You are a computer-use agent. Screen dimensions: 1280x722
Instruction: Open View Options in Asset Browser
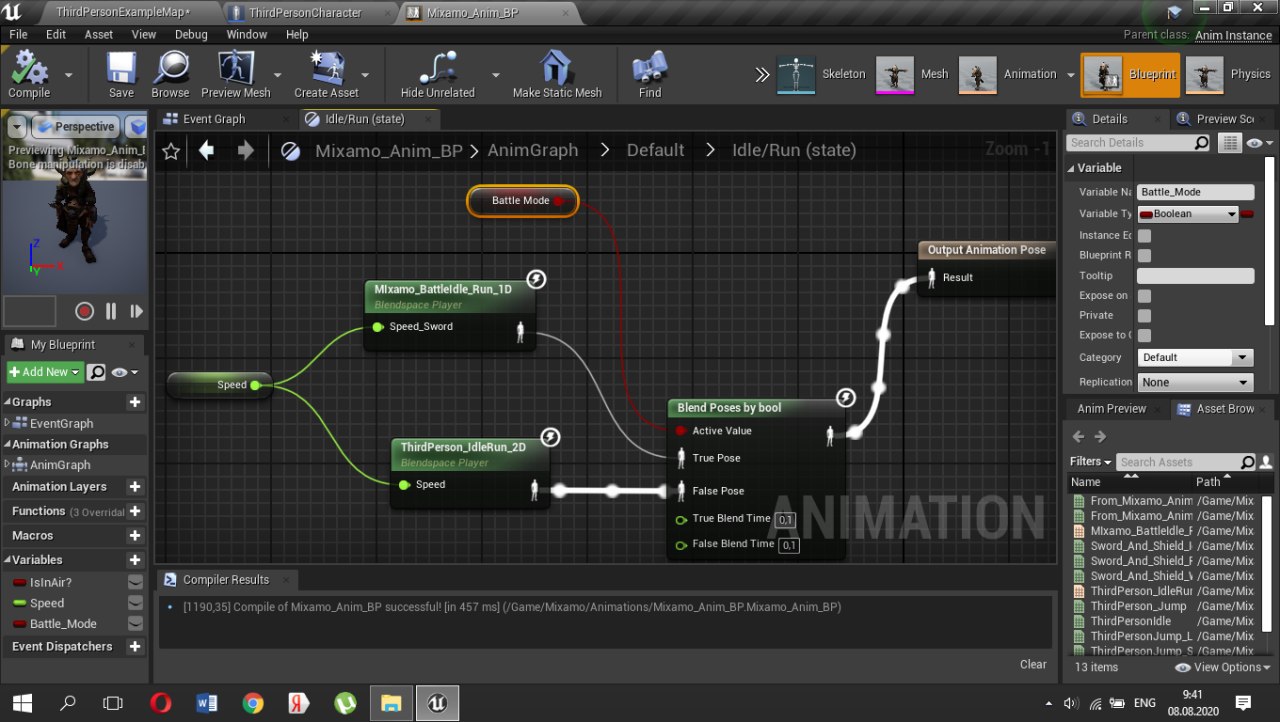[x=1222, y=667]
